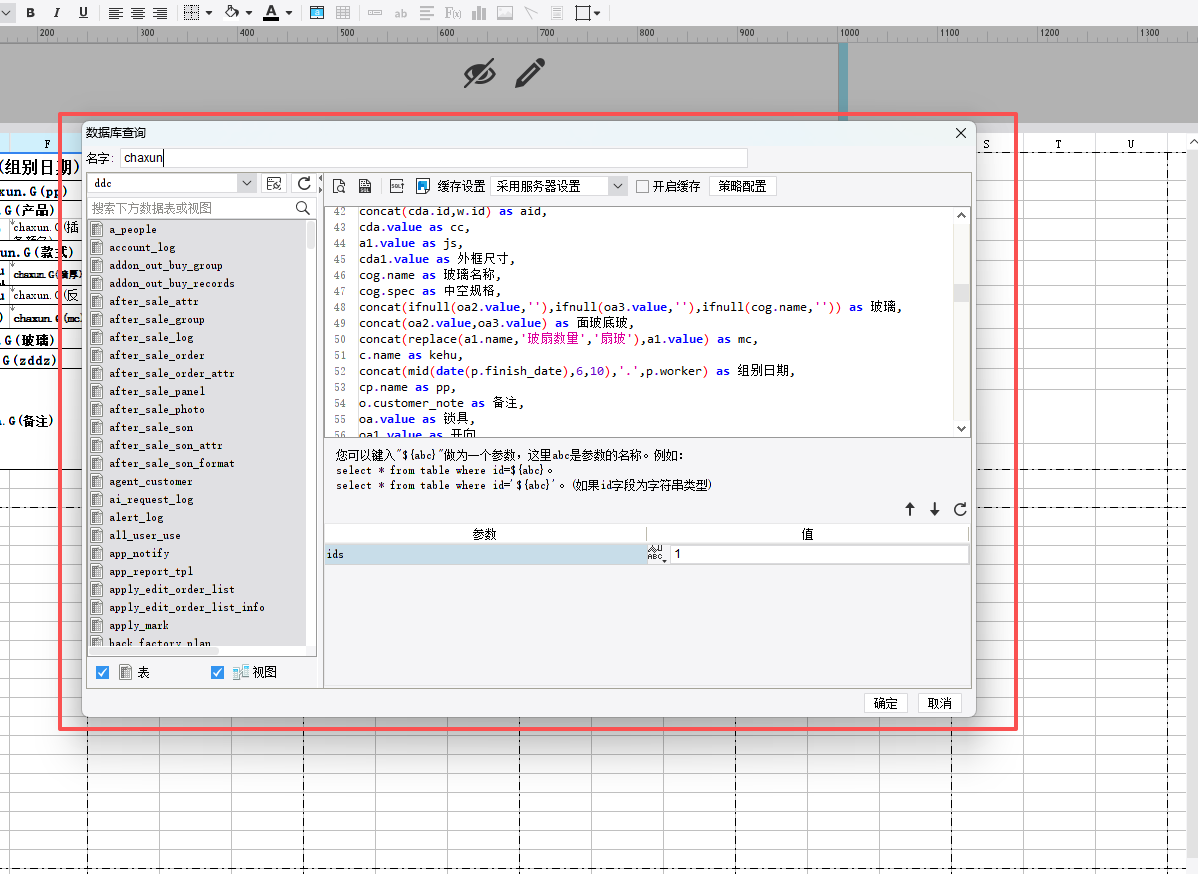Click the SQL editor scroll-down arrow

coord(961,429)
